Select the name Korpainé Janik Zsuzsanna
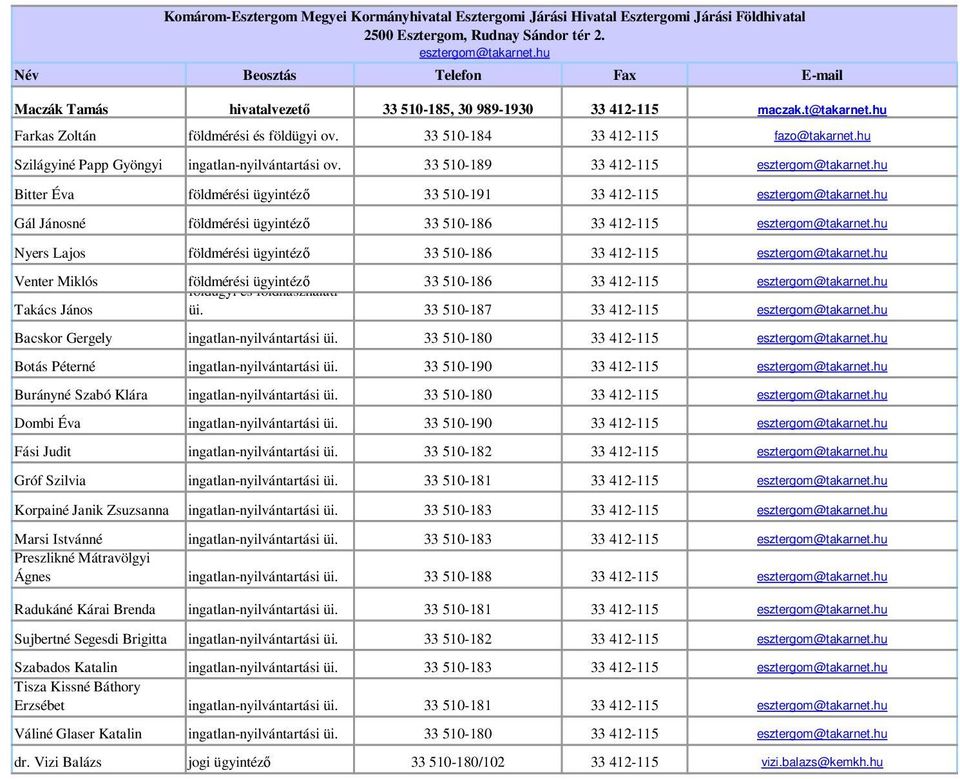 pos(91,510)
